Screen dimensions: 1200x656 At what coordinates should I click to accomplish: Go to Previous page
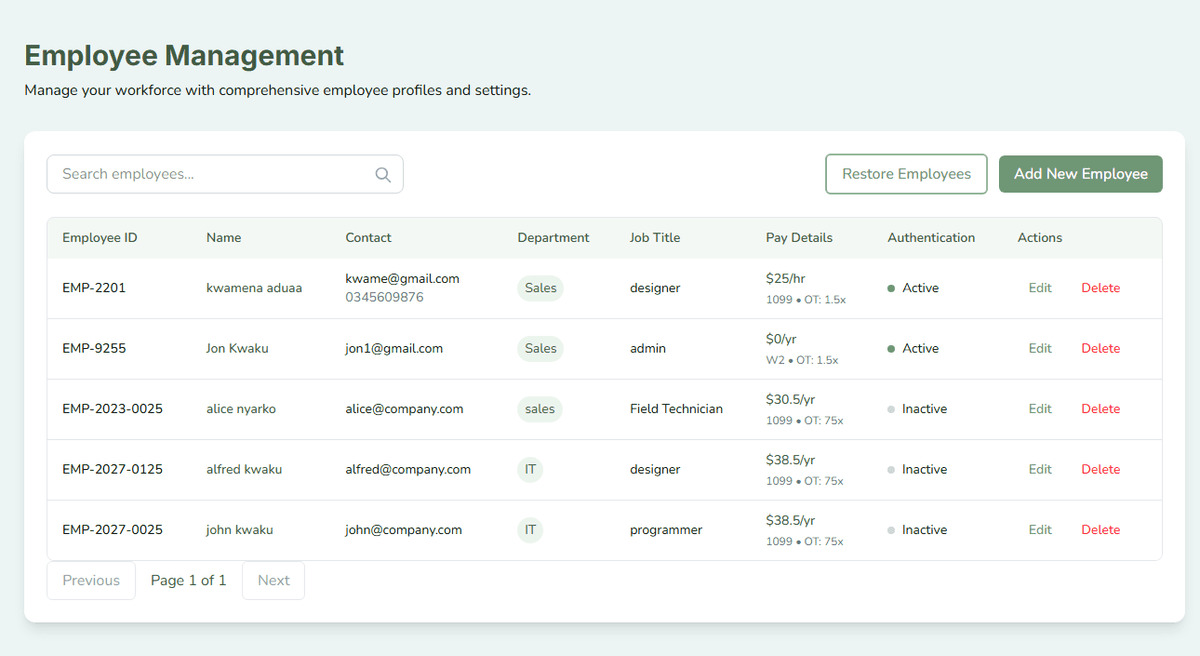pos(91,580)
